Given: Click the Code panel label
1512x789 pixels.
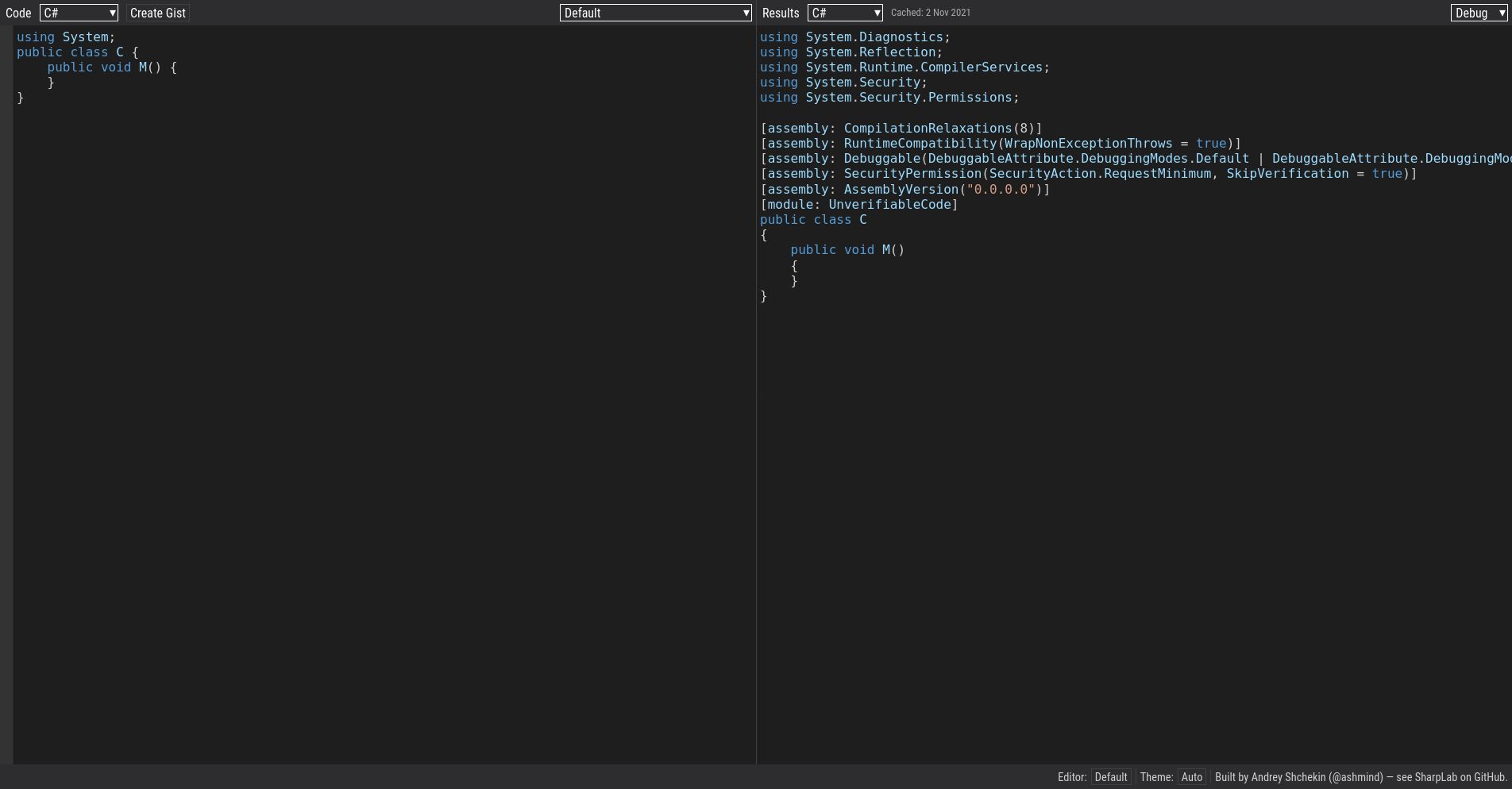Looking at the screenshot, I should click(x=17, y=12).
